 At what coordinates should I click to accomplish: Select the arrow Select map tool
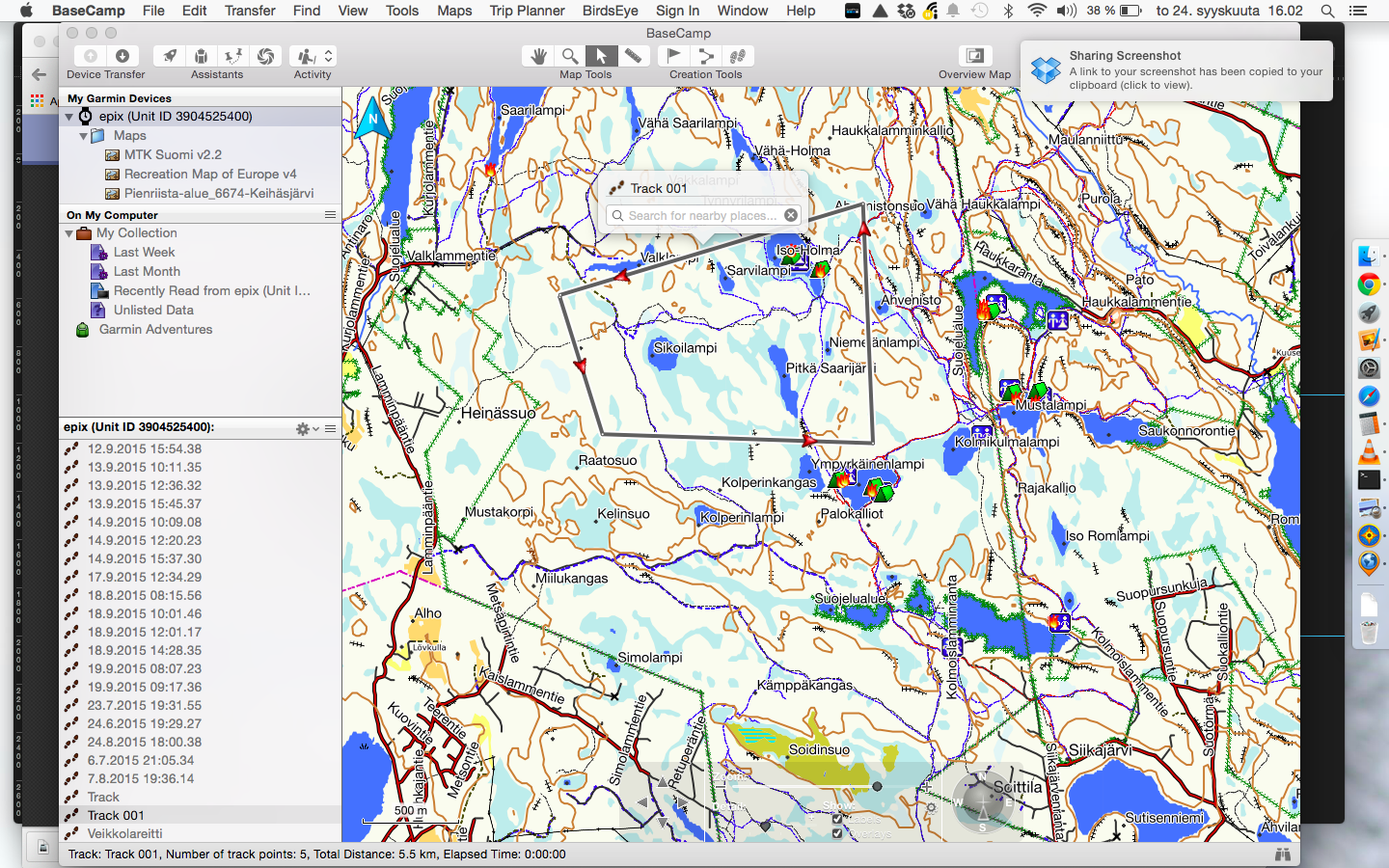tap(601, 56)
